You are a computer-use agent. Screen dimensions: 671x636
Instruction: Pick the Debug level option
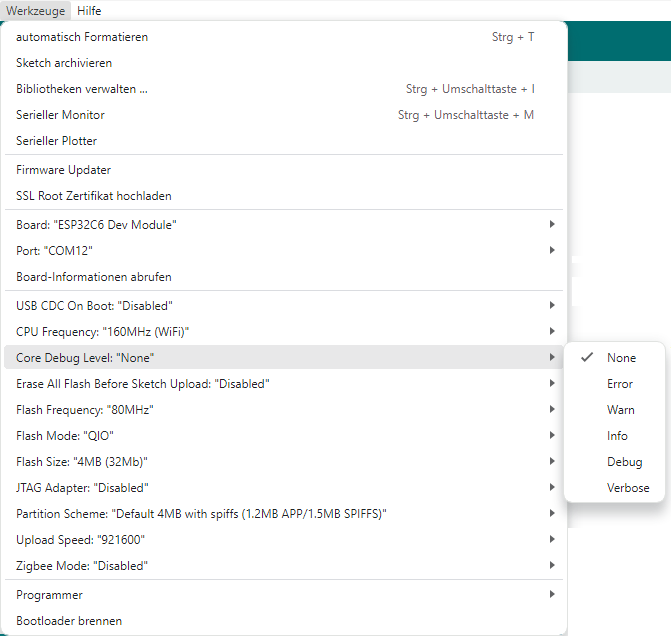coord(624,462)
